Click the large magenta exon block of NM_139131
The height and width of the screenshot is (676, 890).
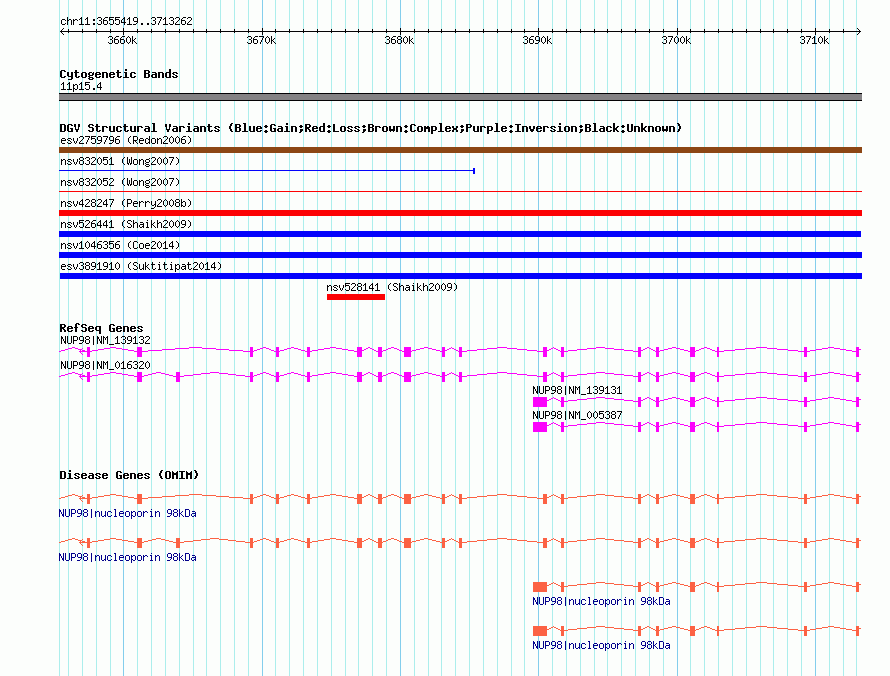point(540,402)
